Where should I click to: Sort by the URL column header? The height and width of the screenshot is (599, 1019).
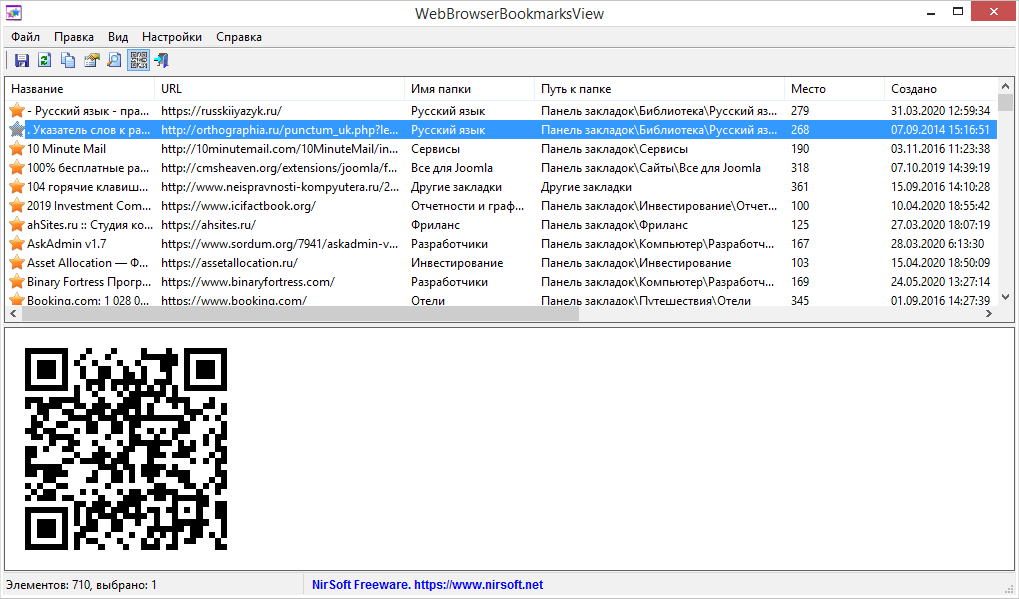[x=279, y=89]
